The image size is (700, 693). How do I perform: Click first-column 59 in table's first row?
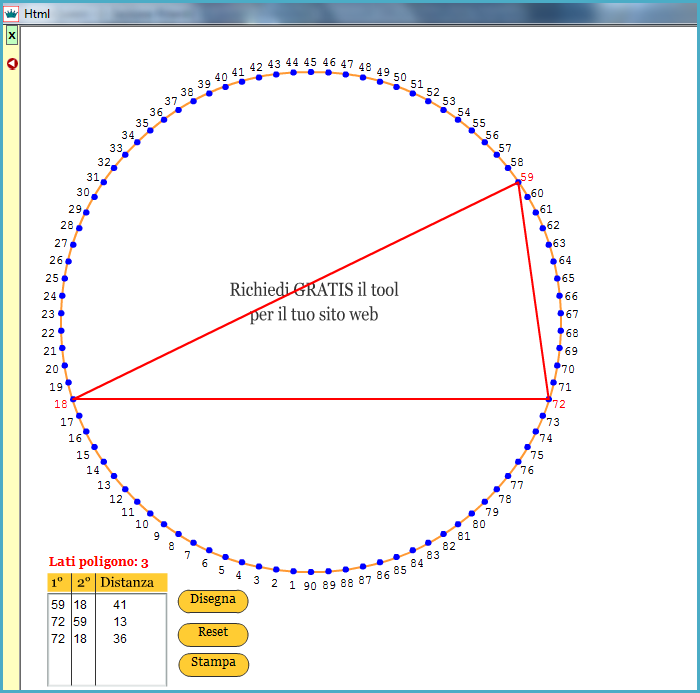click(58, 605)
